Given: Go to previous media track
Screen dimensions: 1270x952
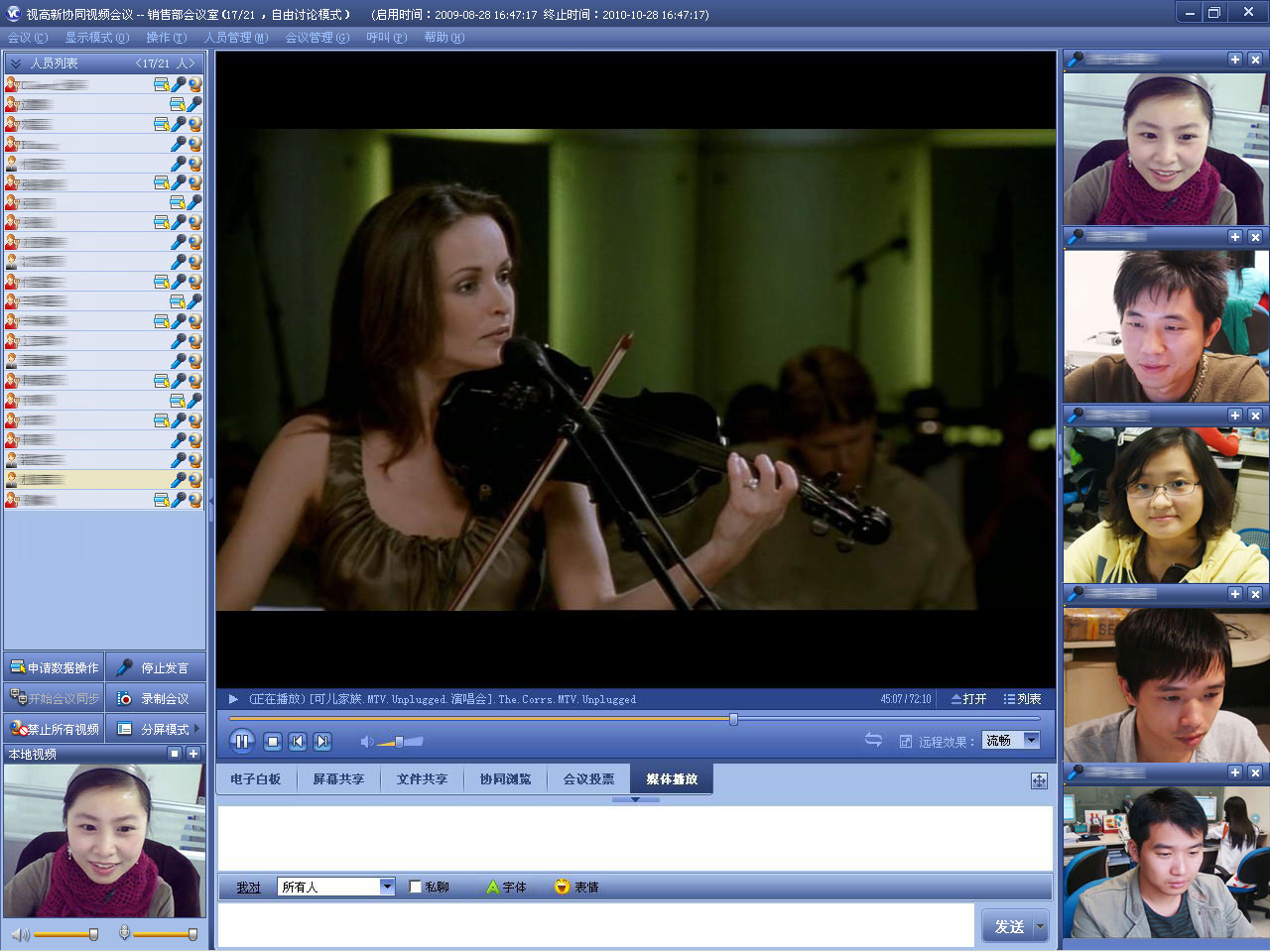Looking at the screenshot, I should (x=298, y=741).
